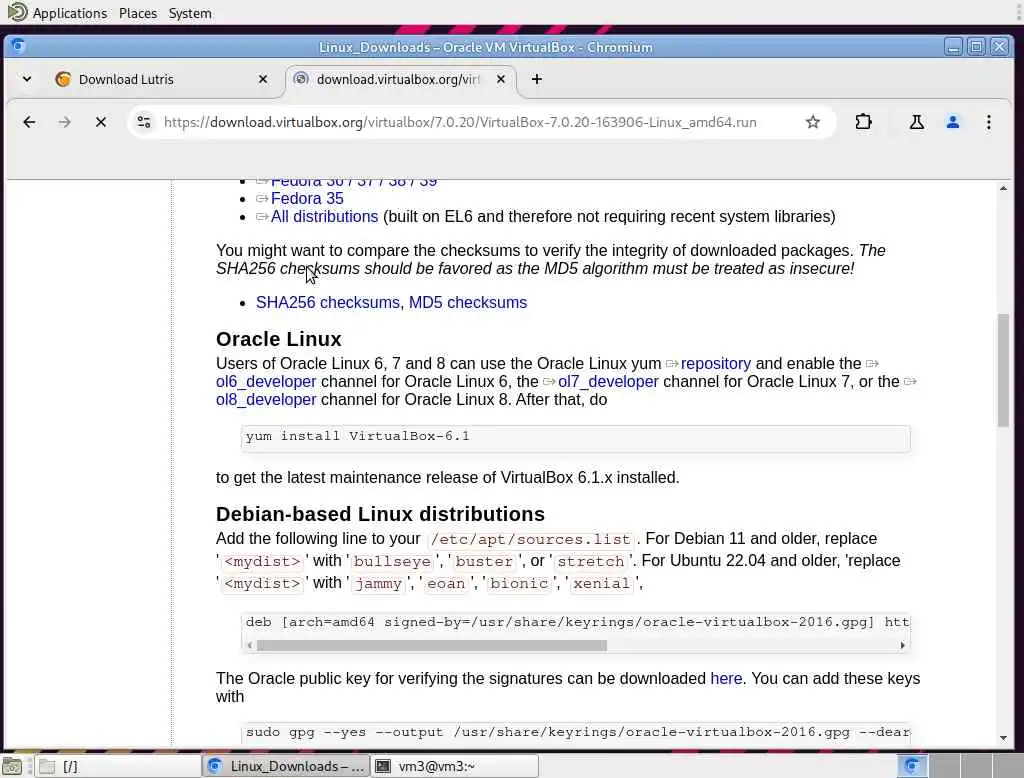Open All distributions download link
The image size is (1024, 778).
pos(324,217)
